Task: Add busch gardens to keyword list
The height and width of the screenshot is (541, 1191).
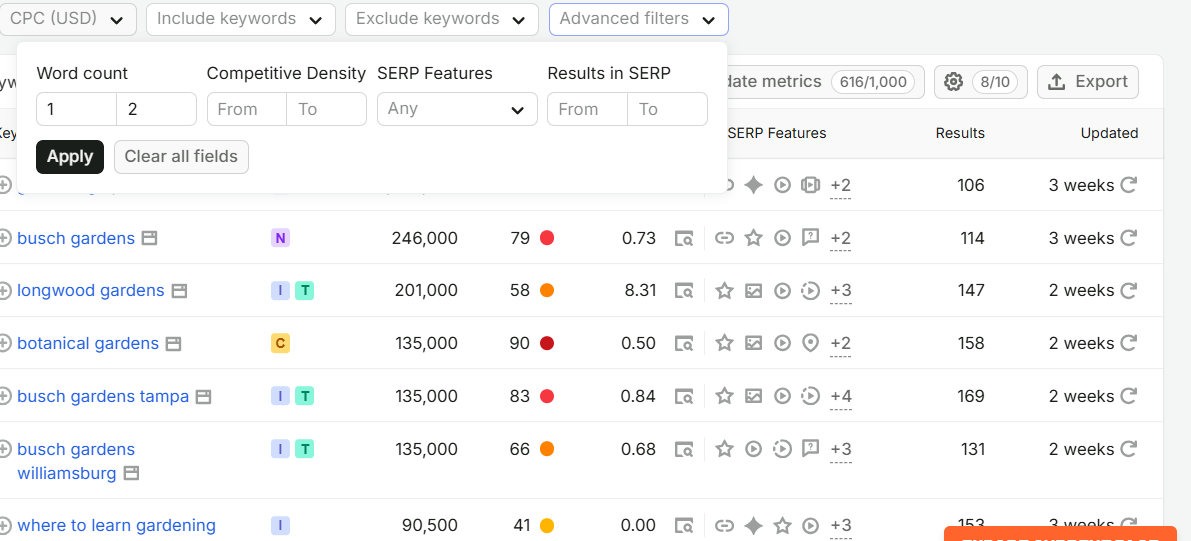Action: pos(5,238)
